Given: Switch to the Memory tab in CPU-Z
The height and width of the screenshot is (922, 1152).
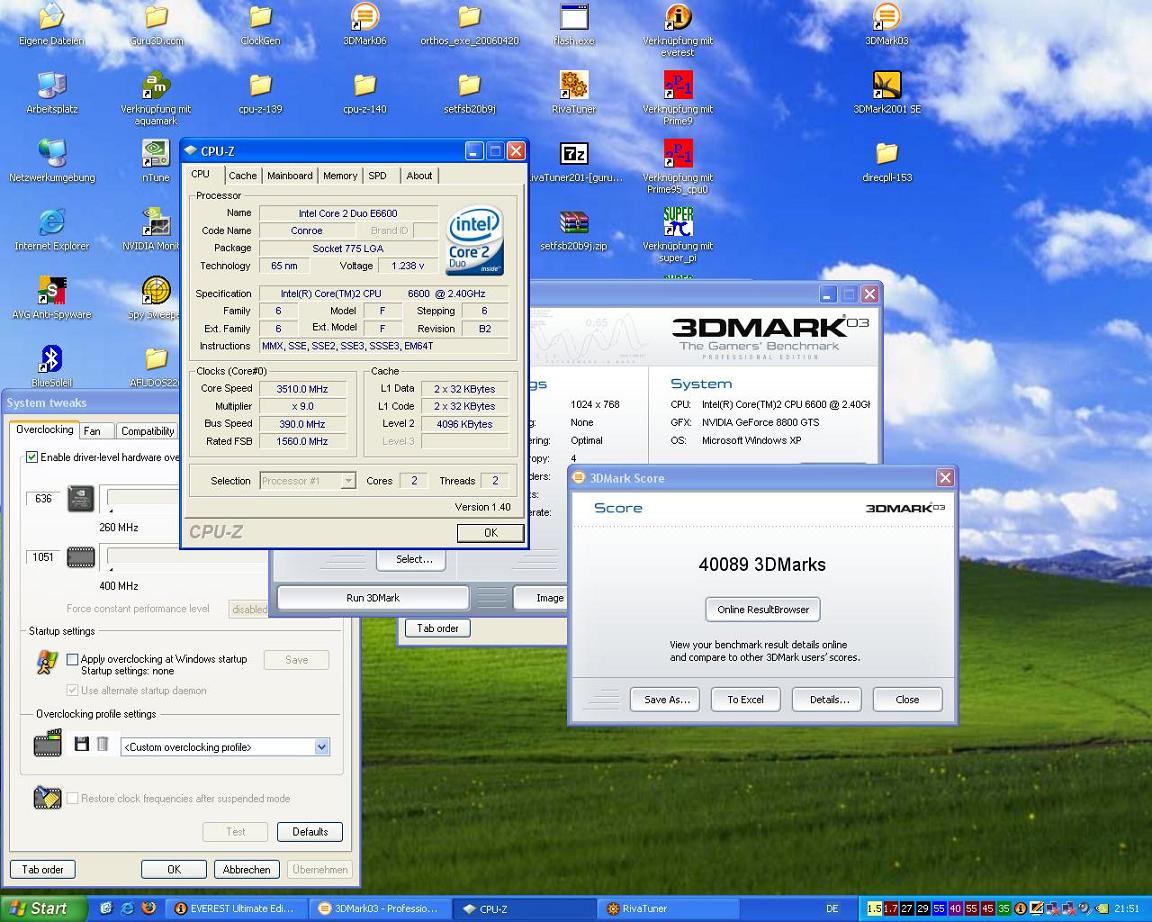Looking at the screenshot, I should 340,176.
